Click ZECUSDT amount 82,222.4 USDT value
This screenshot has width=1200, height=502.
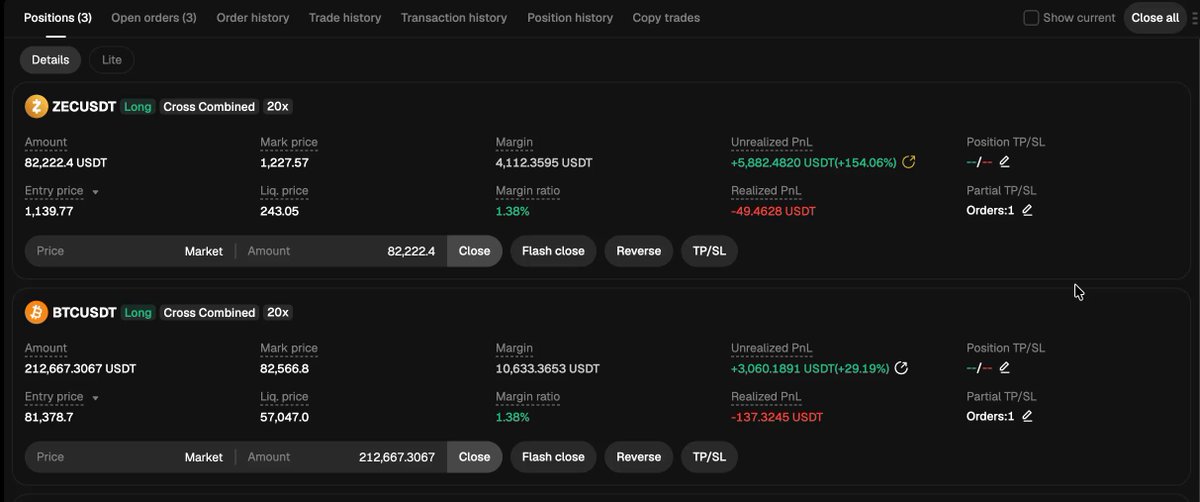pos(66,162)
